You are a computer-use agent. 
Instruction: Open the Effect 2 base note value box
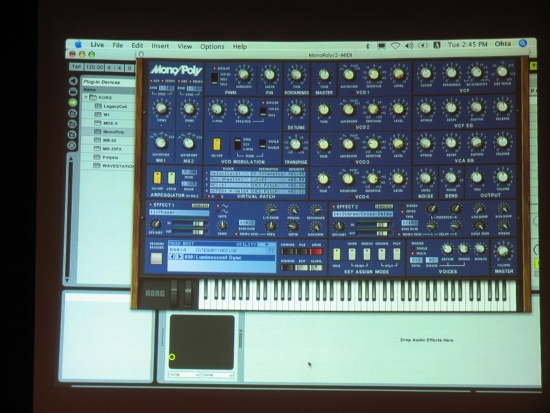[409, 223]
